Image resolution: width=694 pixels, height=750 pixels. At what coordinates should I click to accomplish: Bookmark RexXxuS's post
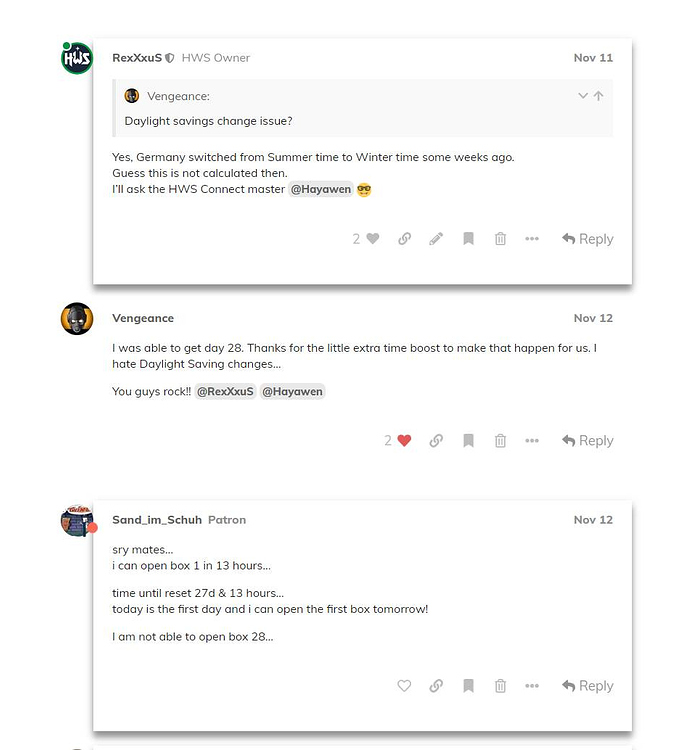(468, 239)
